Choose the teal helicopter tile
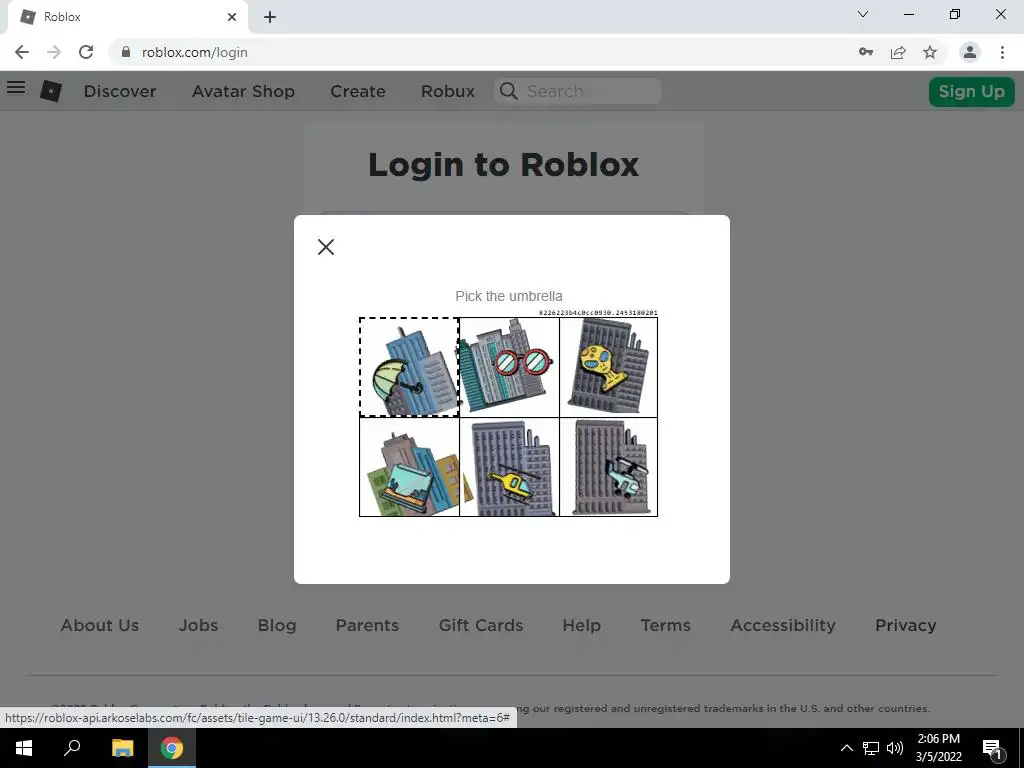 pyautogui.click(x=609, y=467)
